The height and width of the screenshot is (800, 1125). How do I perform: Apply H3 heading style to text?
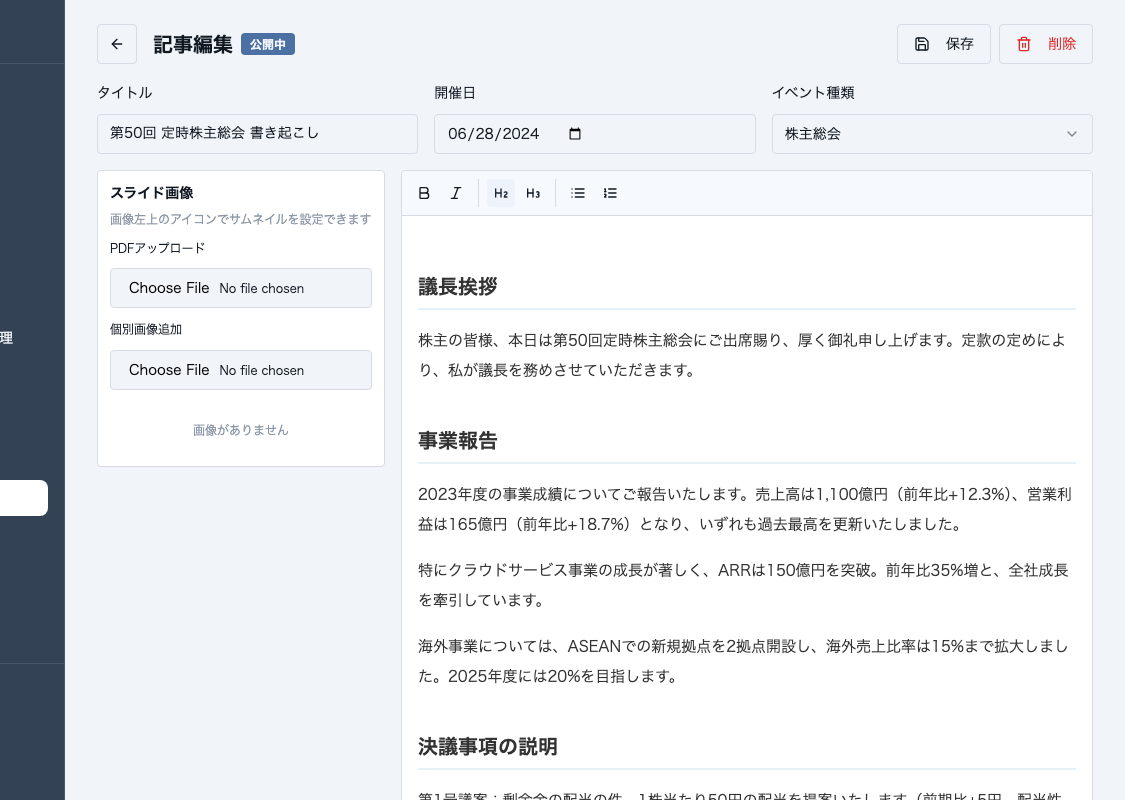point(533,193)
